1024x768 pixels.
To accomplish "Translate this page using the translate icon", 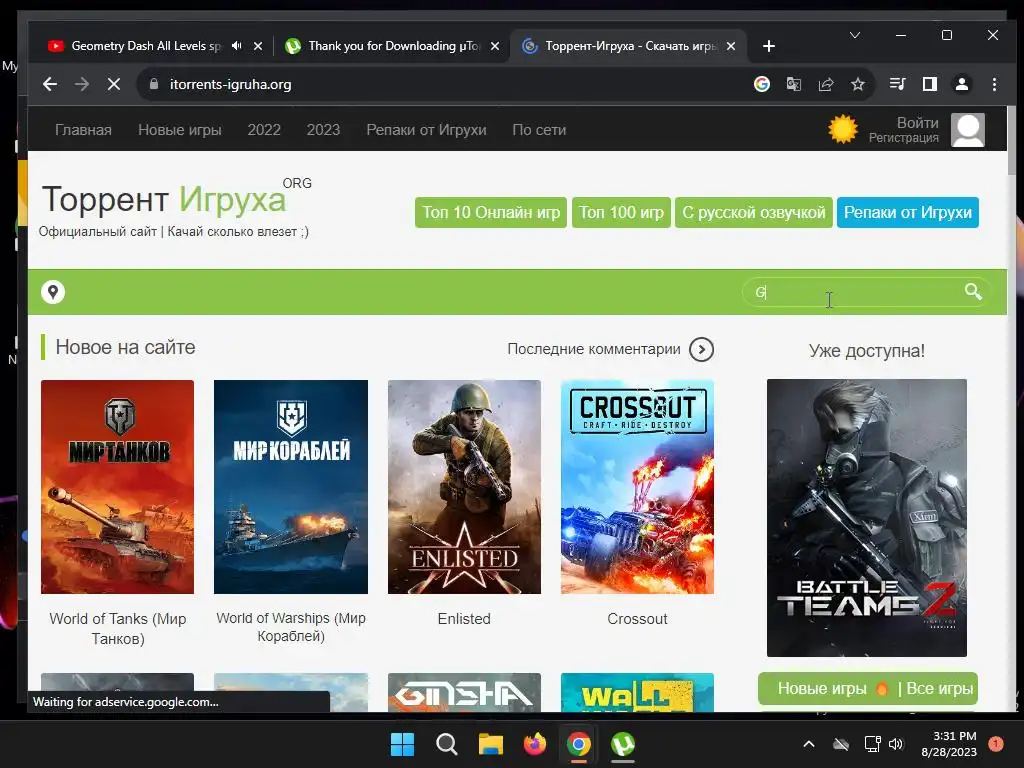I will click(793, 84).
